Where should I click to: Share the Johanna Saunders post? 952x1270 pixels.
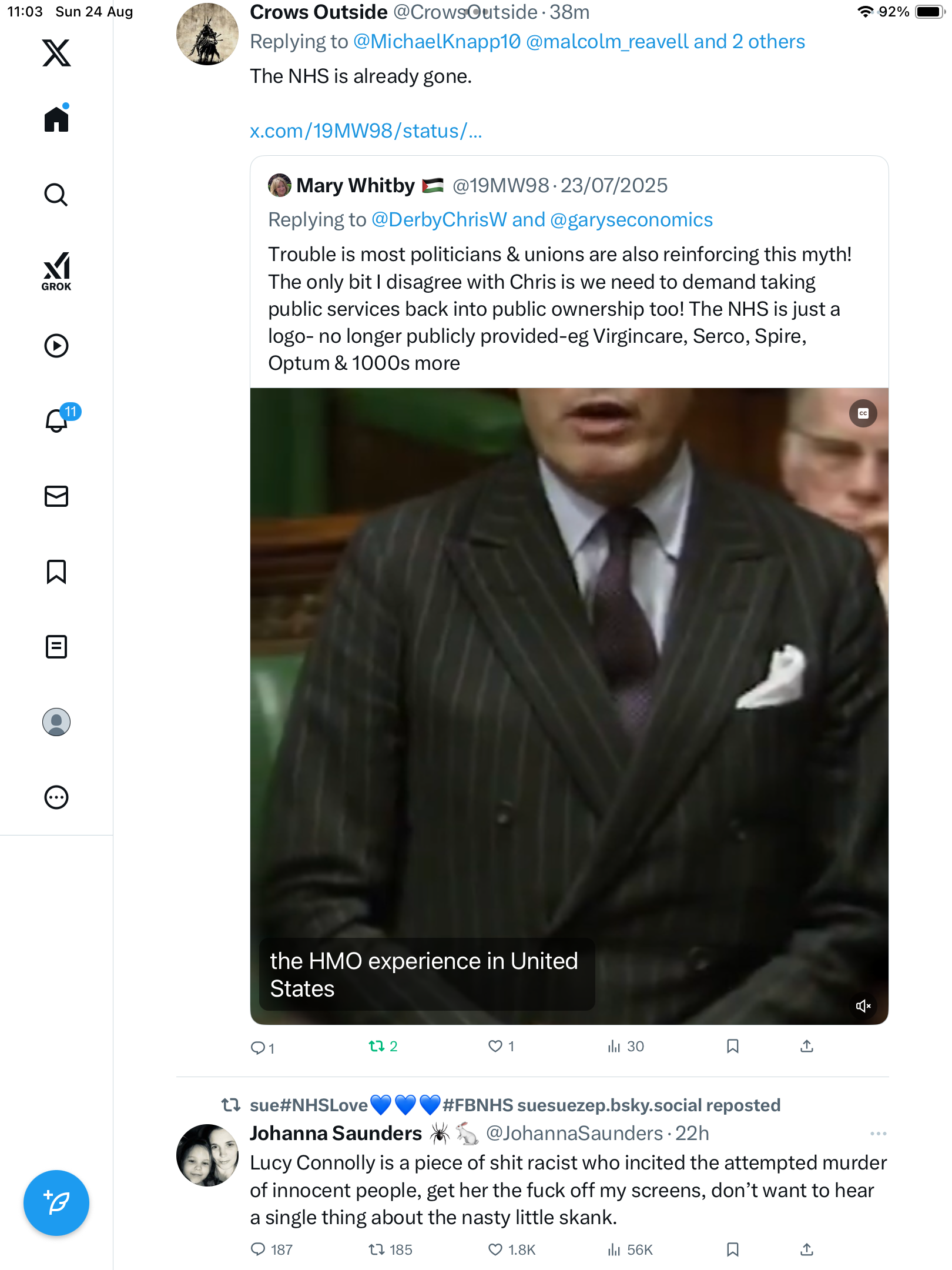coord(807,1249)
